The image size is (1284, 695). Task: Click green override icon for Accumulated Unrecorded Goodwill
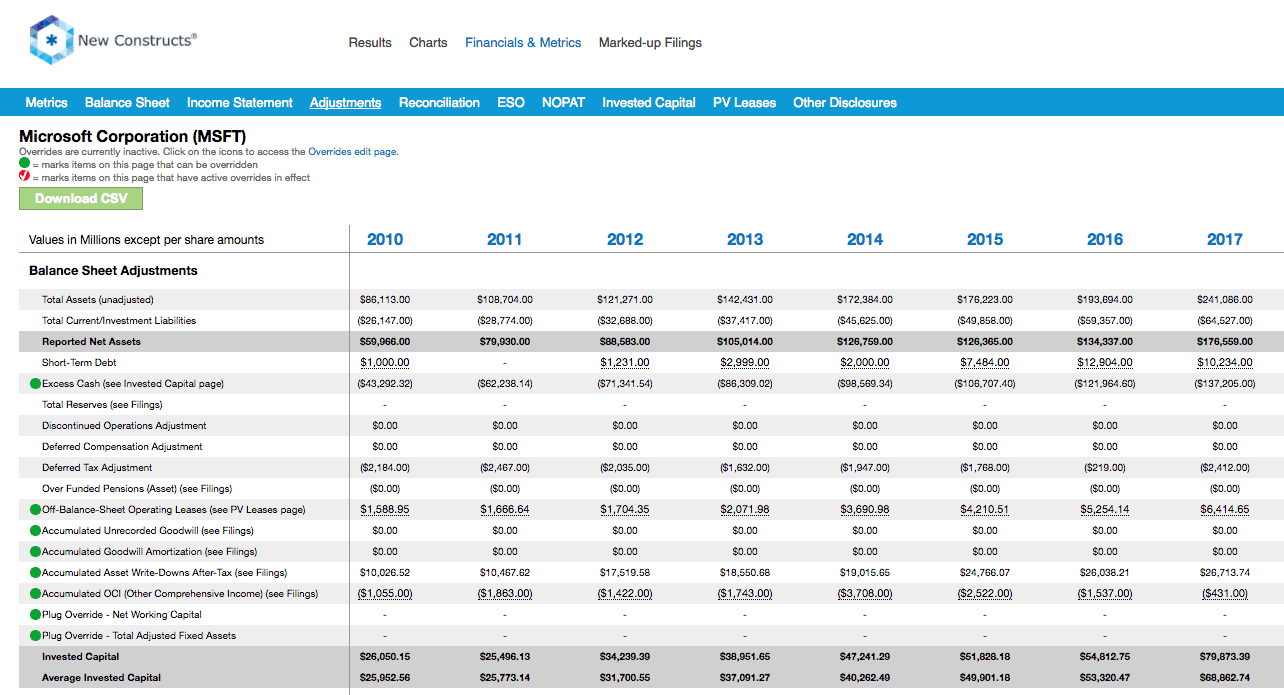(36, 530)
